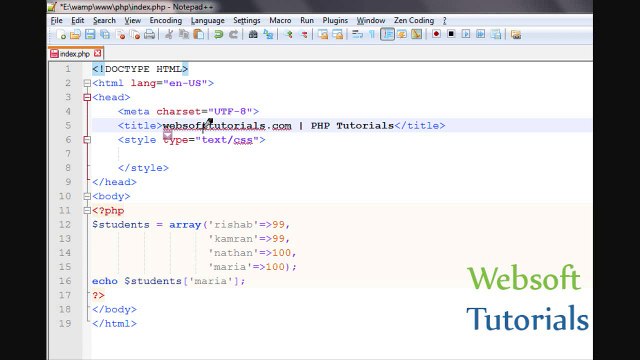
Task: Open the Settings menu
Action: [x=247, y=20]
